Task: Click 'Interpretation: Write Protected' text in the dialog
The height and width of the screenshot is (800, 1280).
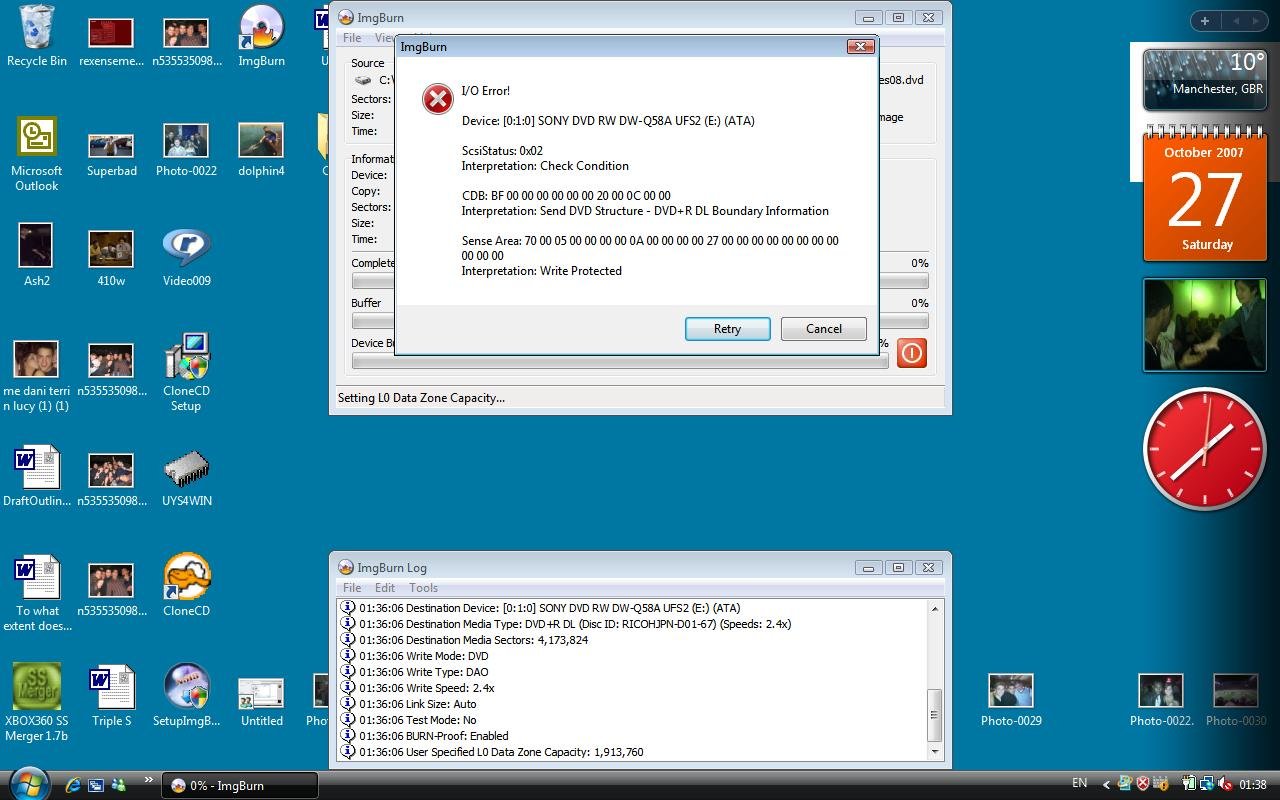Action: coord(541,271)
